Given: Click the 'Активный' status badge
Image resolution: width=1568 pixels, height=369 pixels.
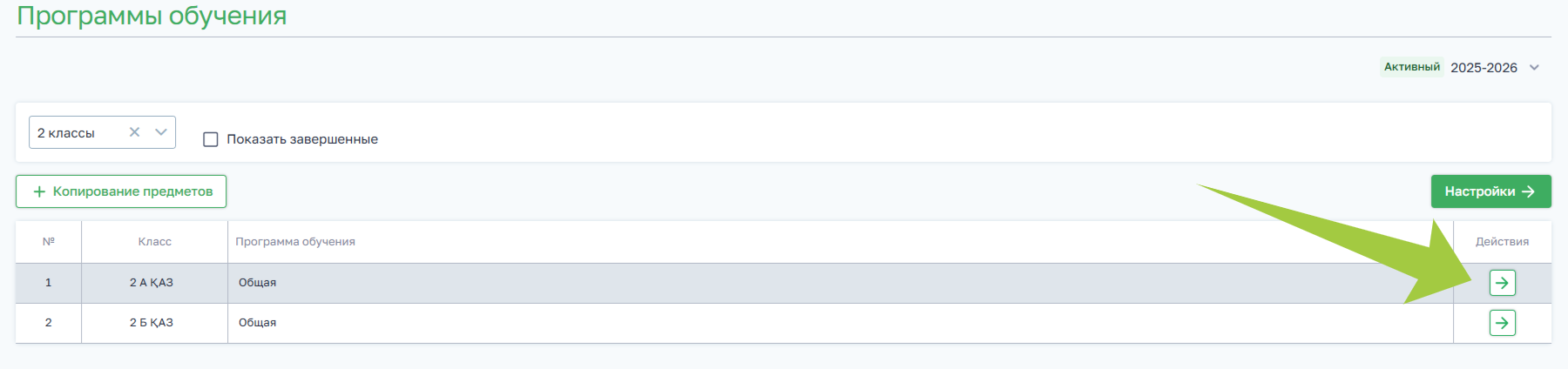Looking at the screenshot, I should click(1411, 67).
